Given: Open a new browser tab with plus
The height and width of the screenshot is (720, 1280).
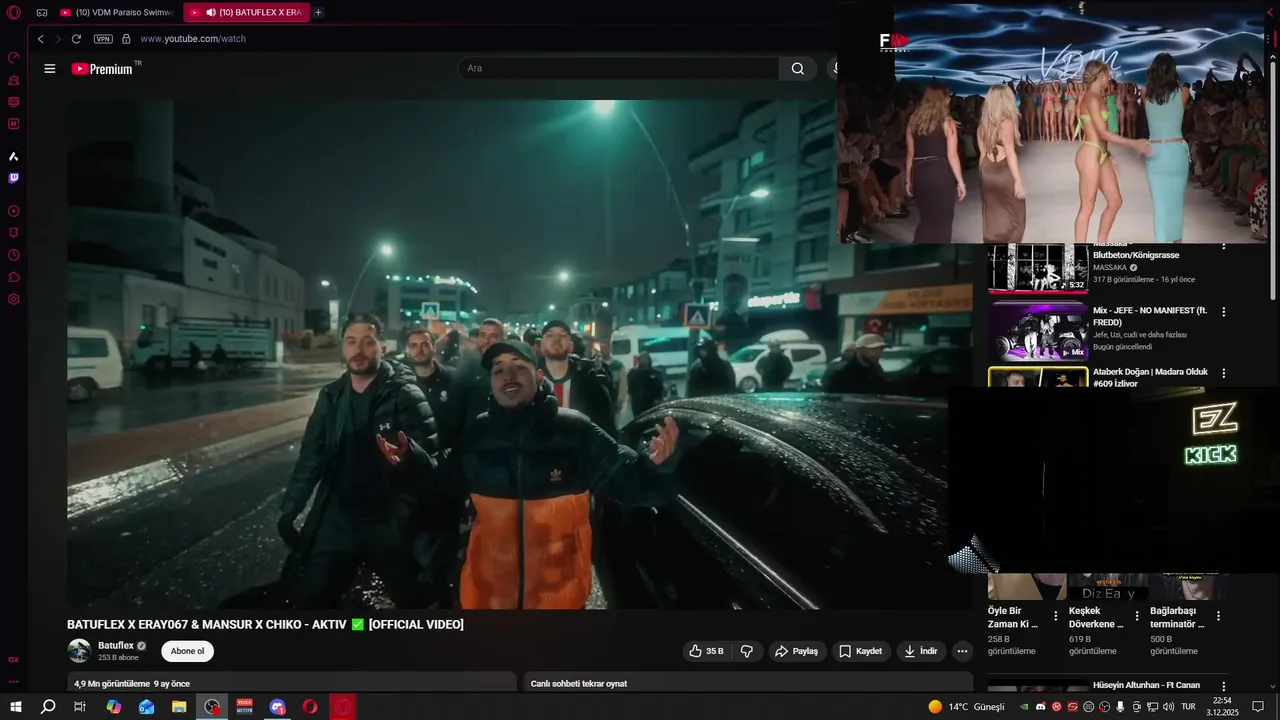Looking at the screenshot, I should [x=318, y=12].
